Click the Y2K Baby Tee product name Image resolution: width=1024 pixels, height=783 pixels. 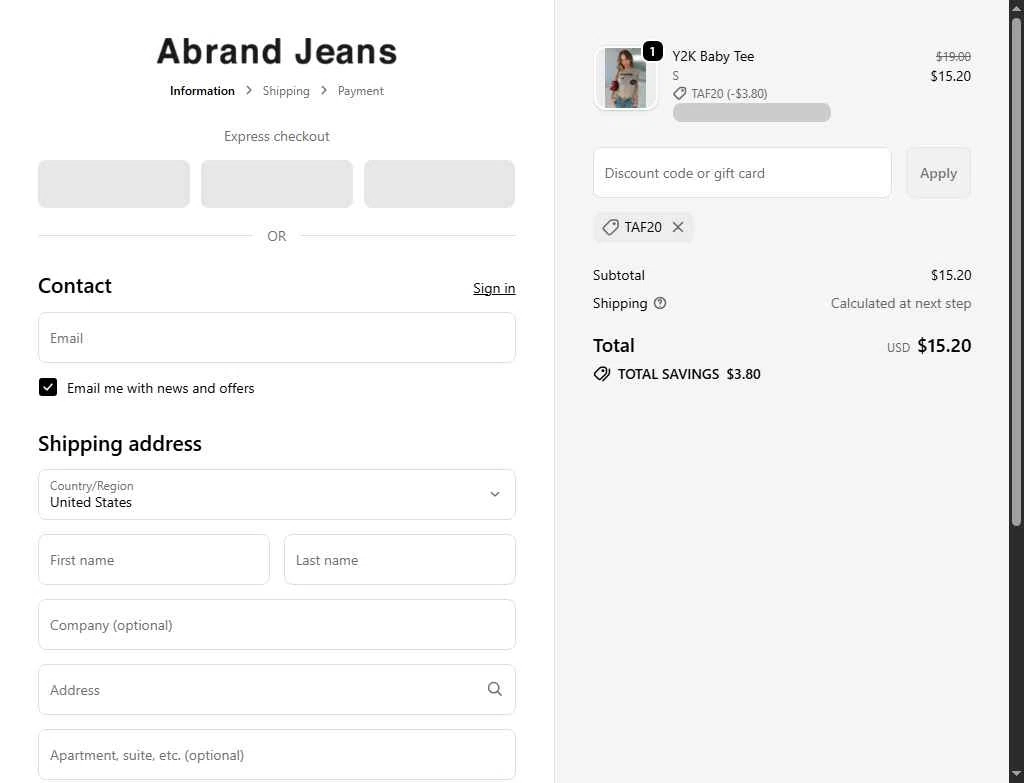click(x=713, y=57)
